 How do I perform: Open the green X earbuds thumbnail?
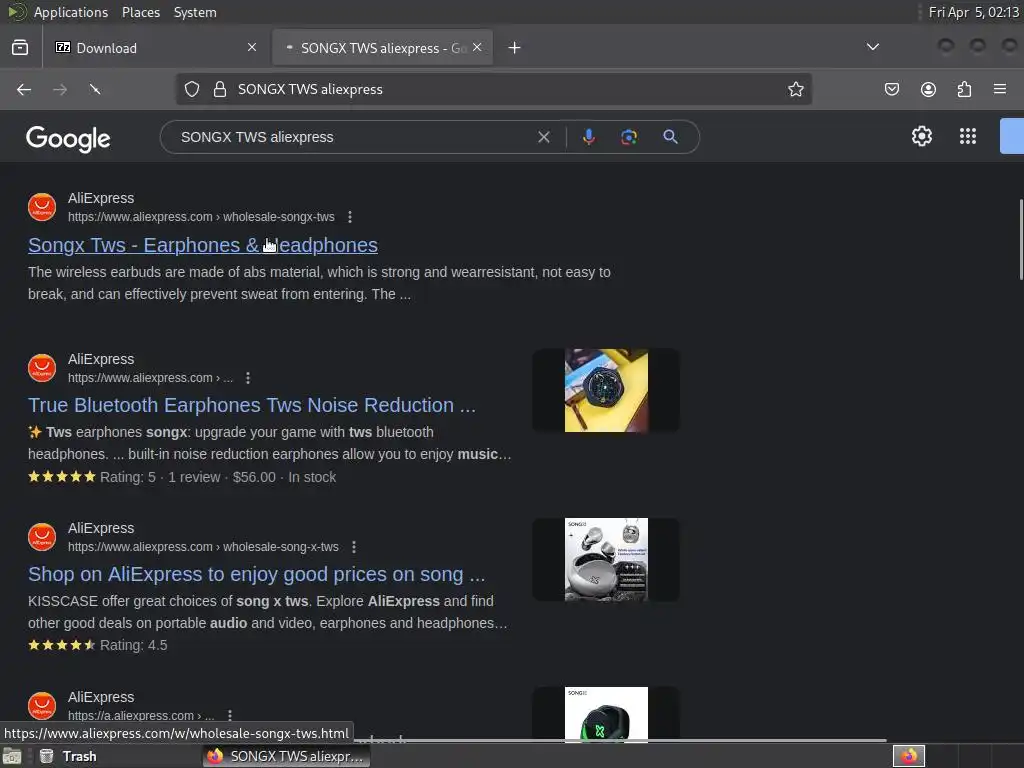pyautogui.click(x=606, y=714)
